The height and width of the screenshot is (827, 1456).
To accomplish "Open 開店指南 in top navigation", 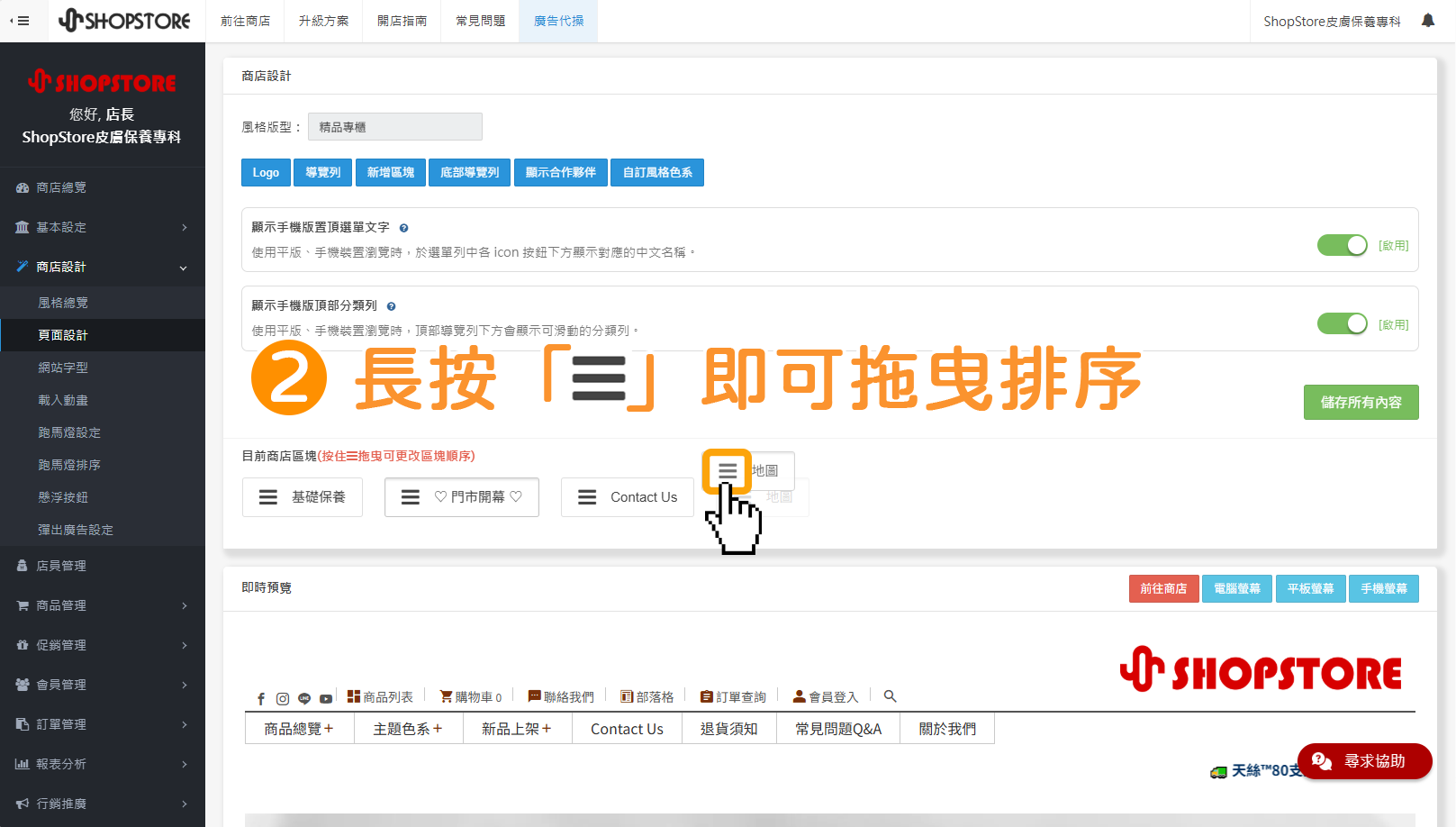I will pos(402,21).
